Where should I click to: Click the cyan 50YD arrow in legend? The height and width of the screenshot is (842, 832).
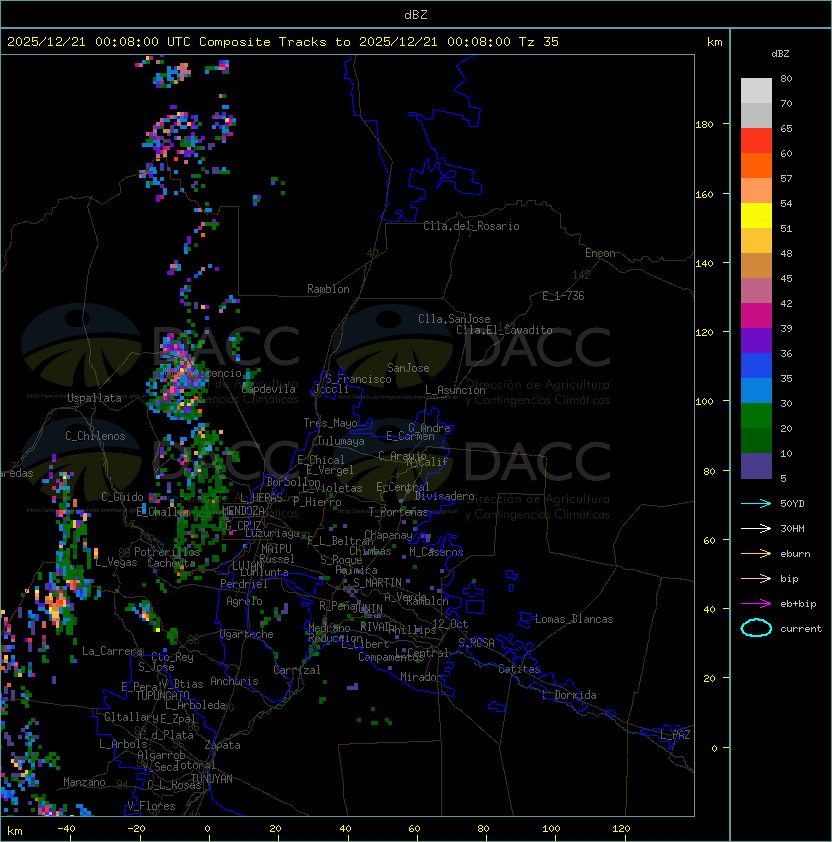(x=756, y=504)
